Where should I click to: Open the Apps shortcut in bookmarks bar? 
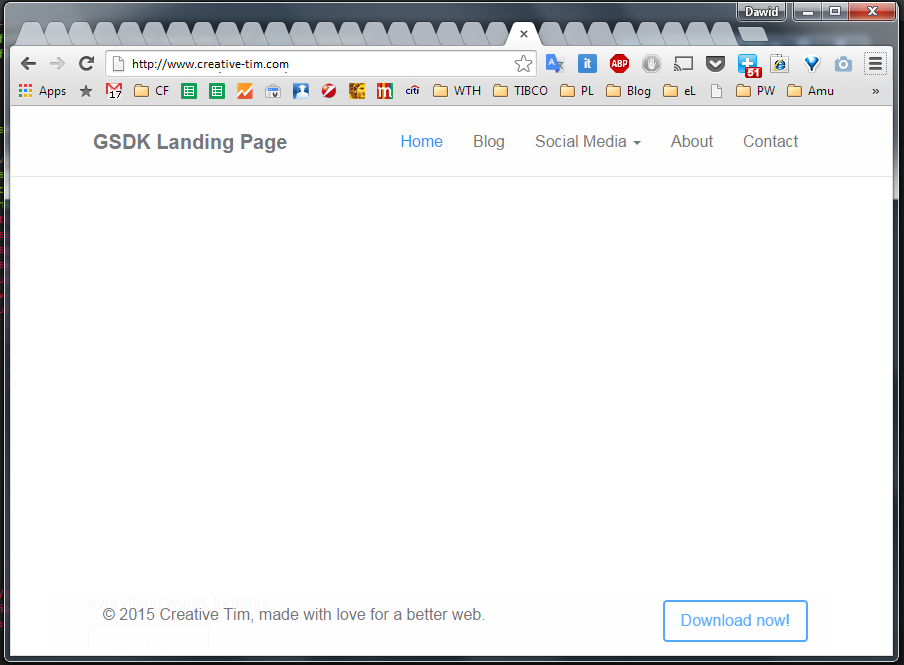click(43, 91)
